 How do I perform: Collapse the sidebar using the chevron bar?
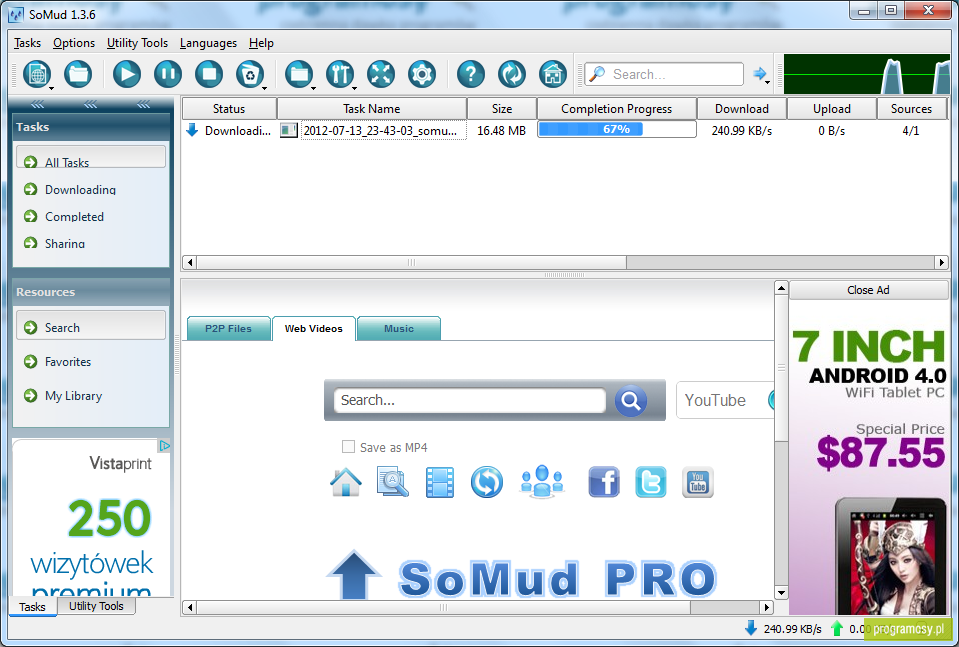(x=91, y=105)
